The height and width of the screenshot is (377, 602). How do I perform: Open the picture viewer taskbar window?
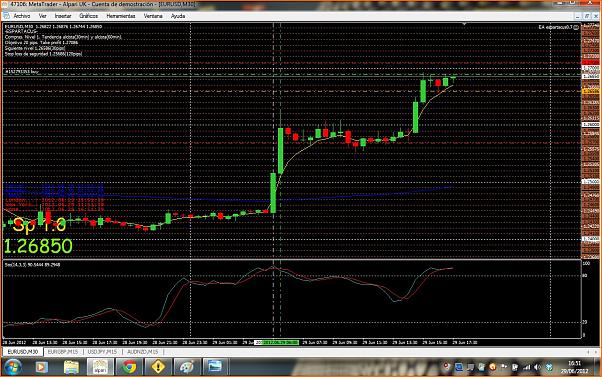point(215,367)
